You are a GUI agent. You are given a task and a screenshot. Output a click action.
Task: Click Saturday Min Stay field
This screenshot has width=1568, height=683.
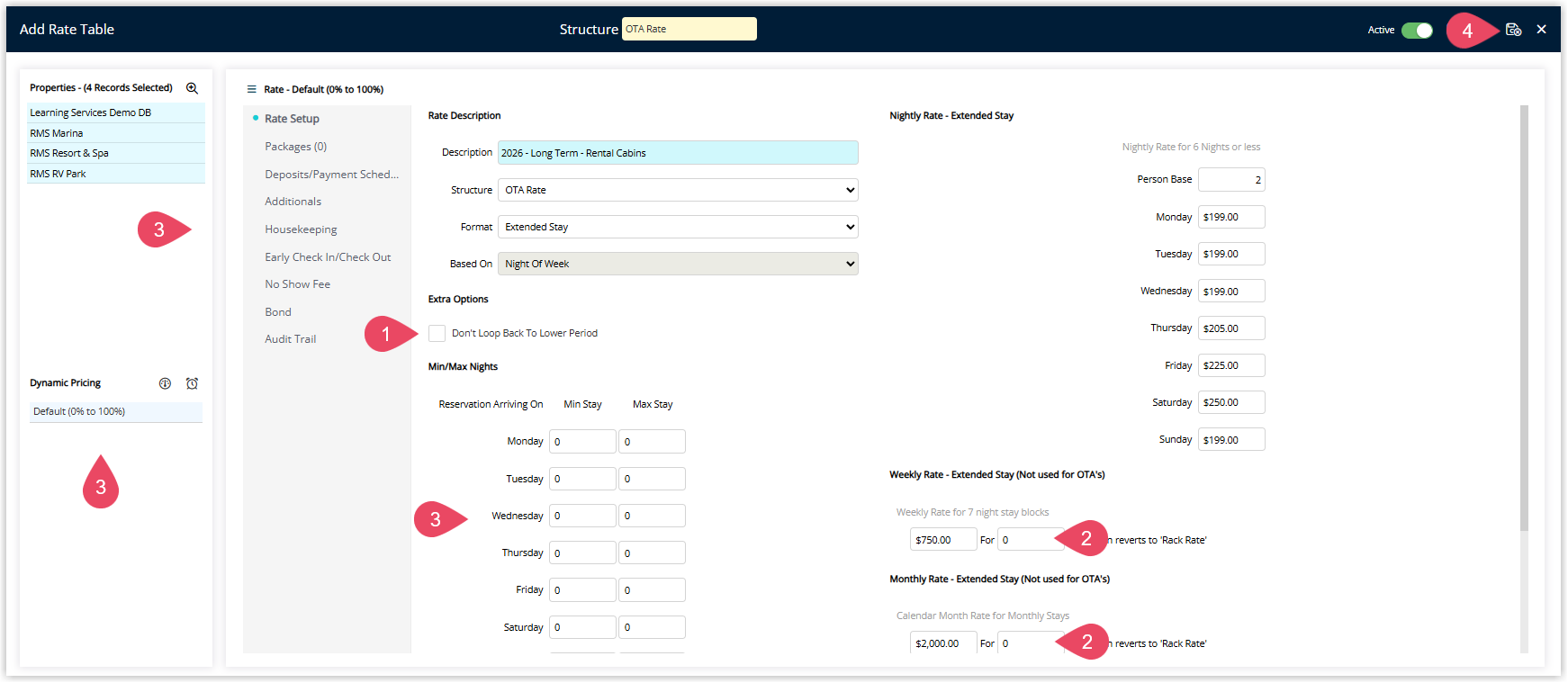582,627
